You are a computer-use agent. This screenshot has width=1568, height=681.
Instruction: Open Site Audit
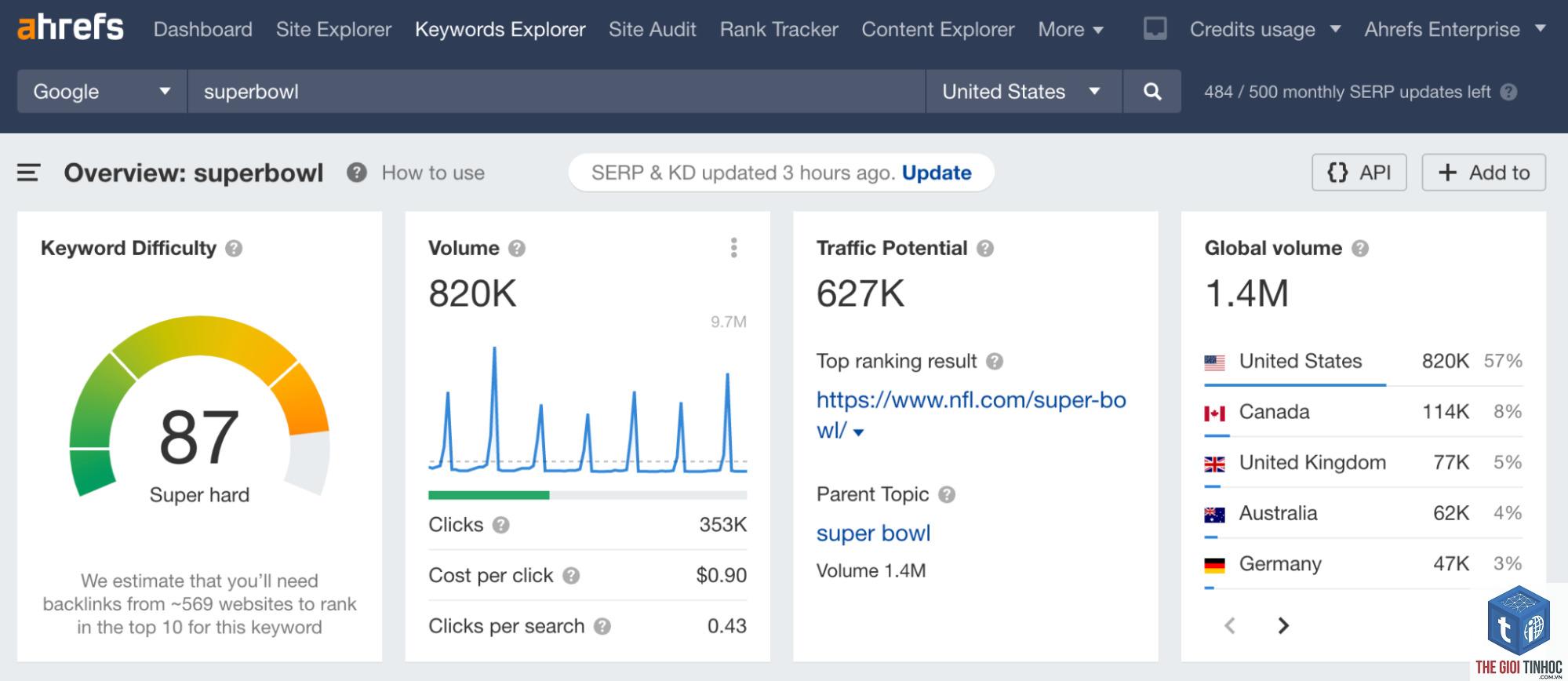[x=652, y=30]
